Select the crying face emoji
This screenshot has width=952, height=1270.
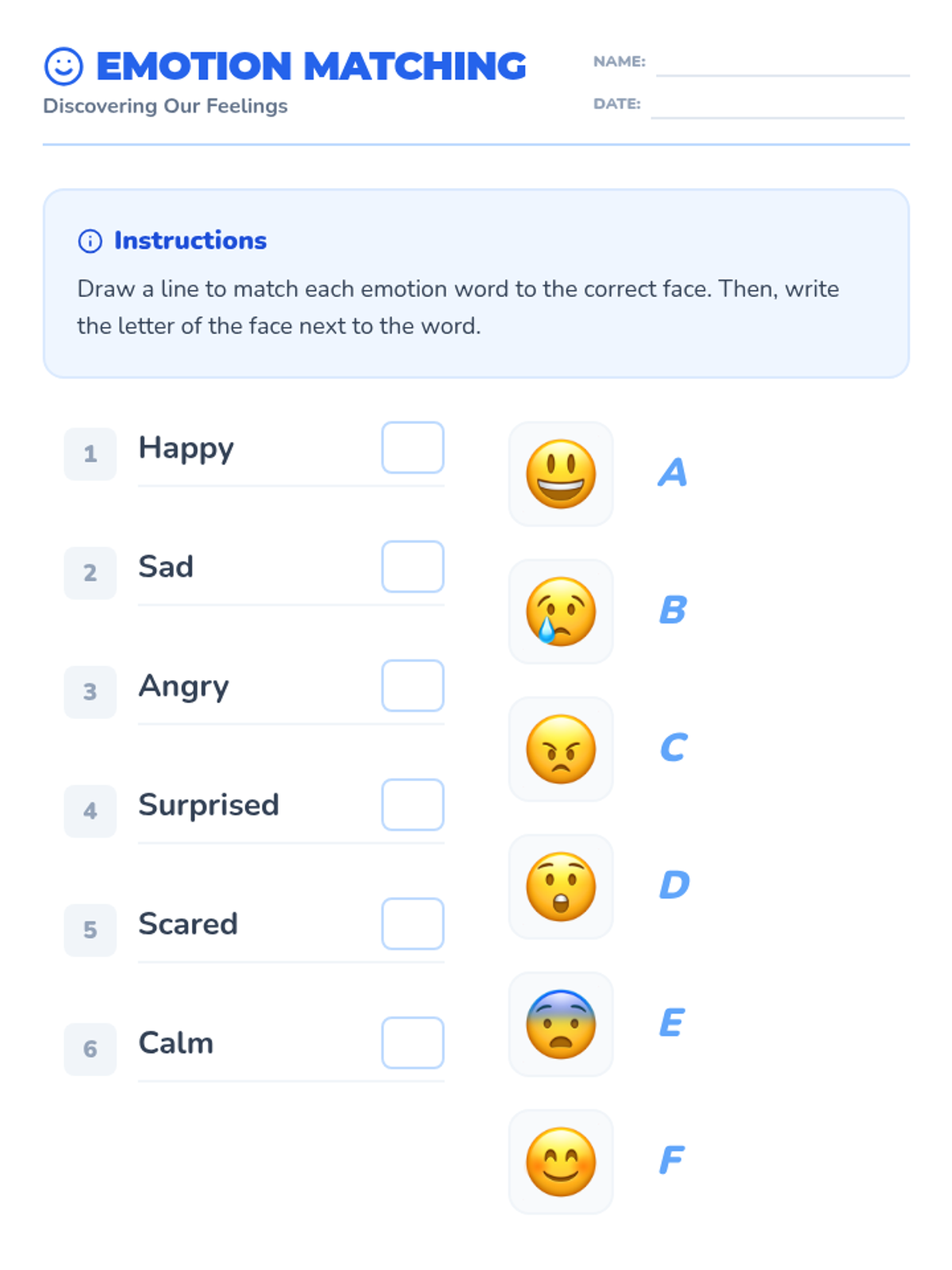[561, 611]
